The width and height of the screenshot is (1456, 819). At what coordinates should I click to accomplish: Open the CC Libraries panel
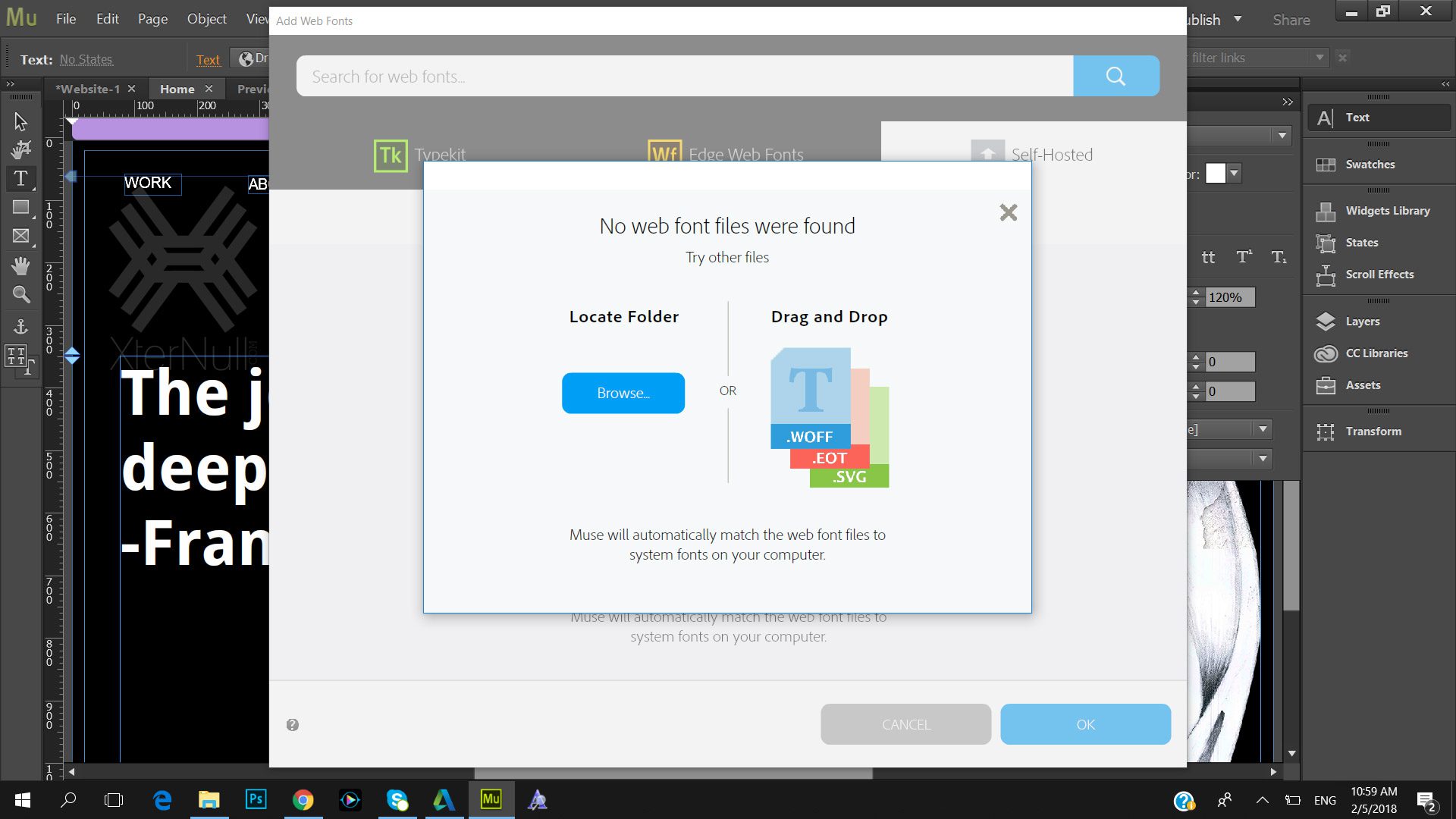coord(1376,353)
